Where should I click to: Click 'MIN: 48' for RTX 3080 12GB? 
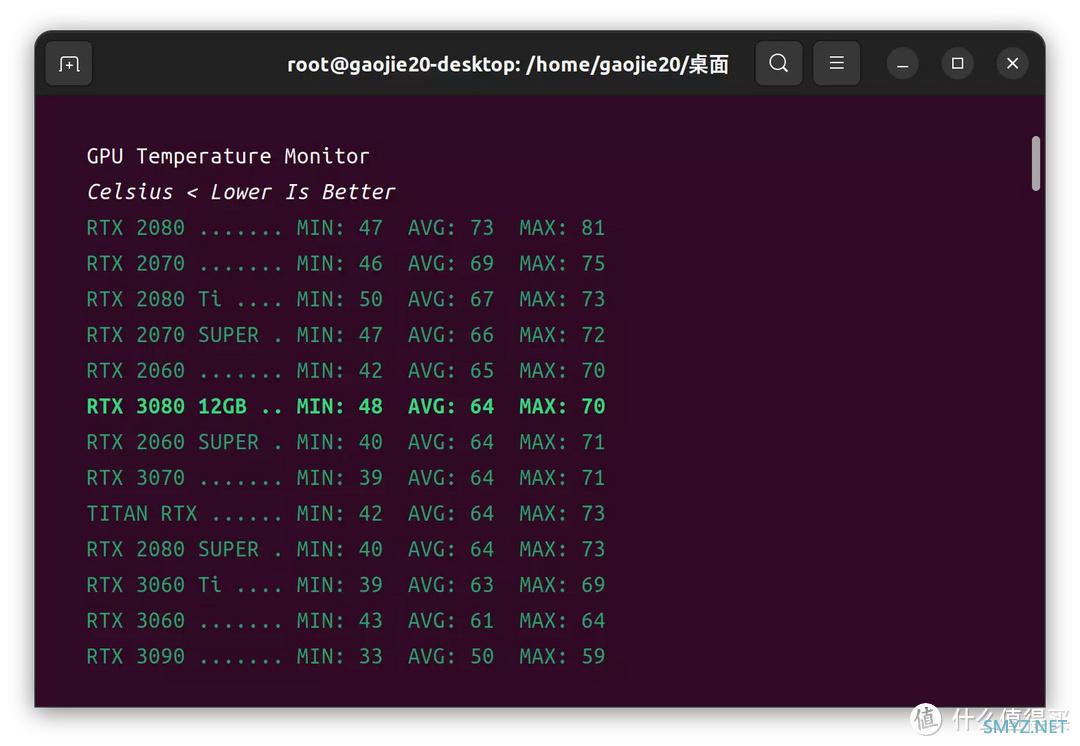(340, 406)
